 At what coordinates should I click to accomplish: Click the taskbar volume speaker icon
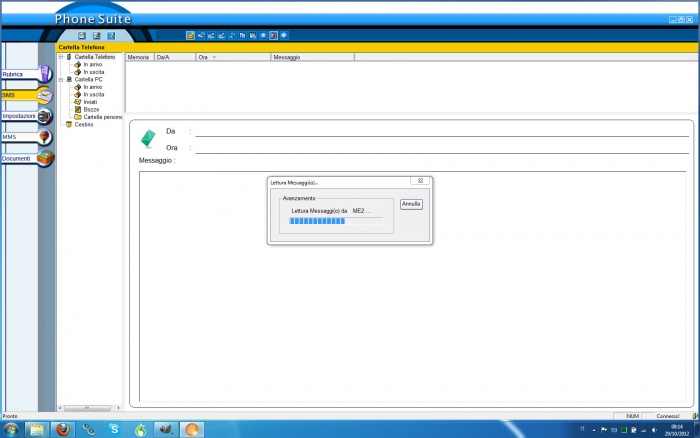654,430
